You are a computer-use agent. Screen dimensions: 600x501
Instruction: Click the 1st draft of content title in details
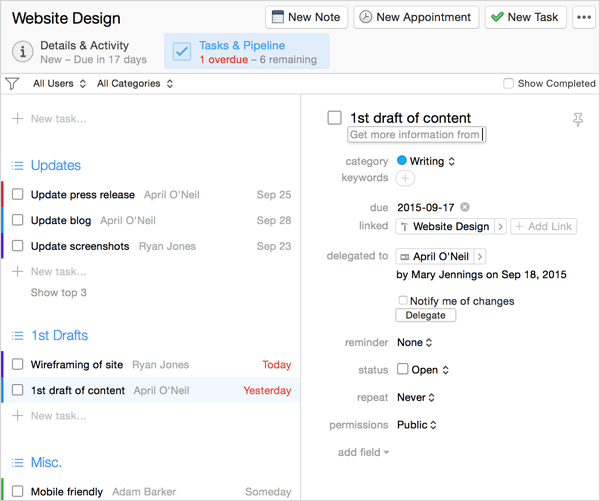click(x=411, y=118)
